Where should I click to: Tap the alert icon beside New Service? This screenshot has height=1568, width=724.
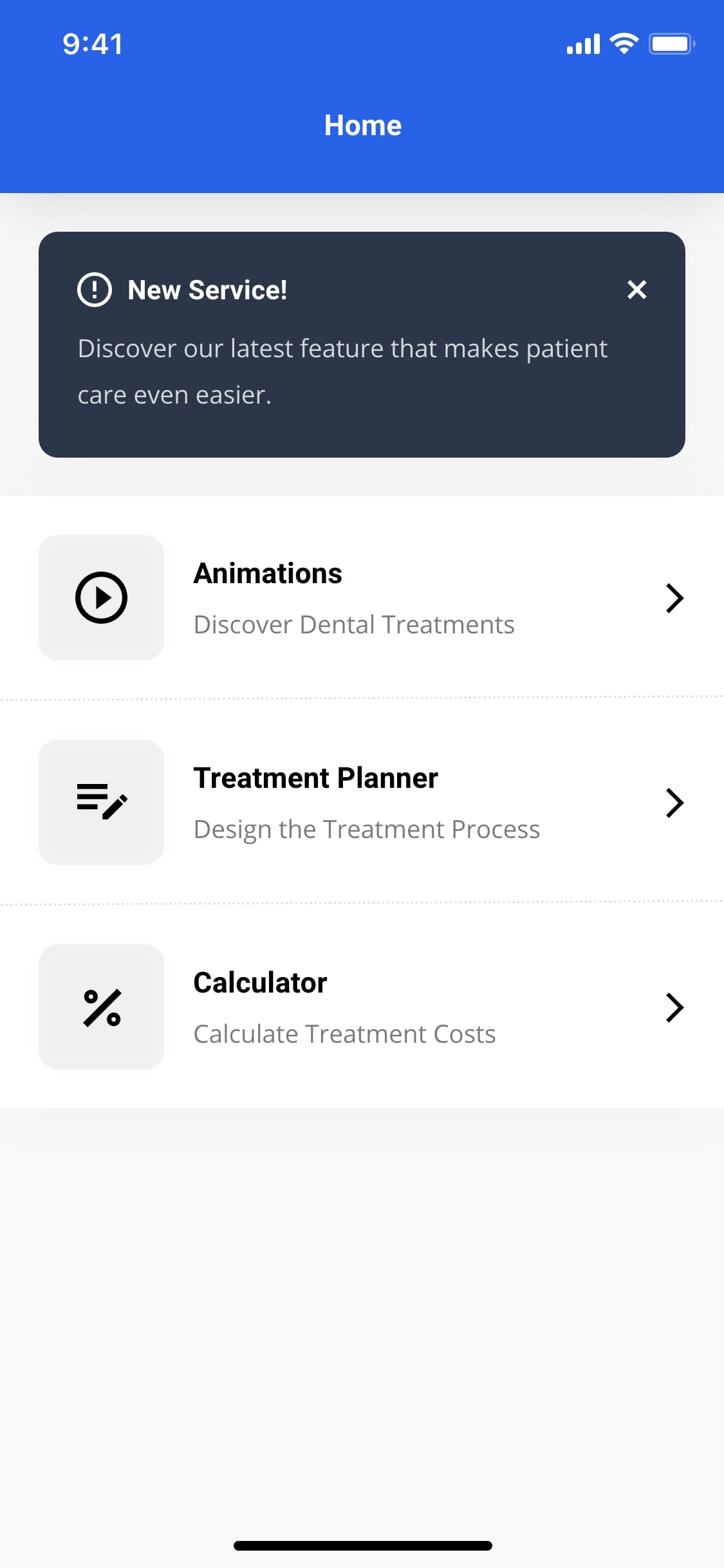(x=95, y=290)
